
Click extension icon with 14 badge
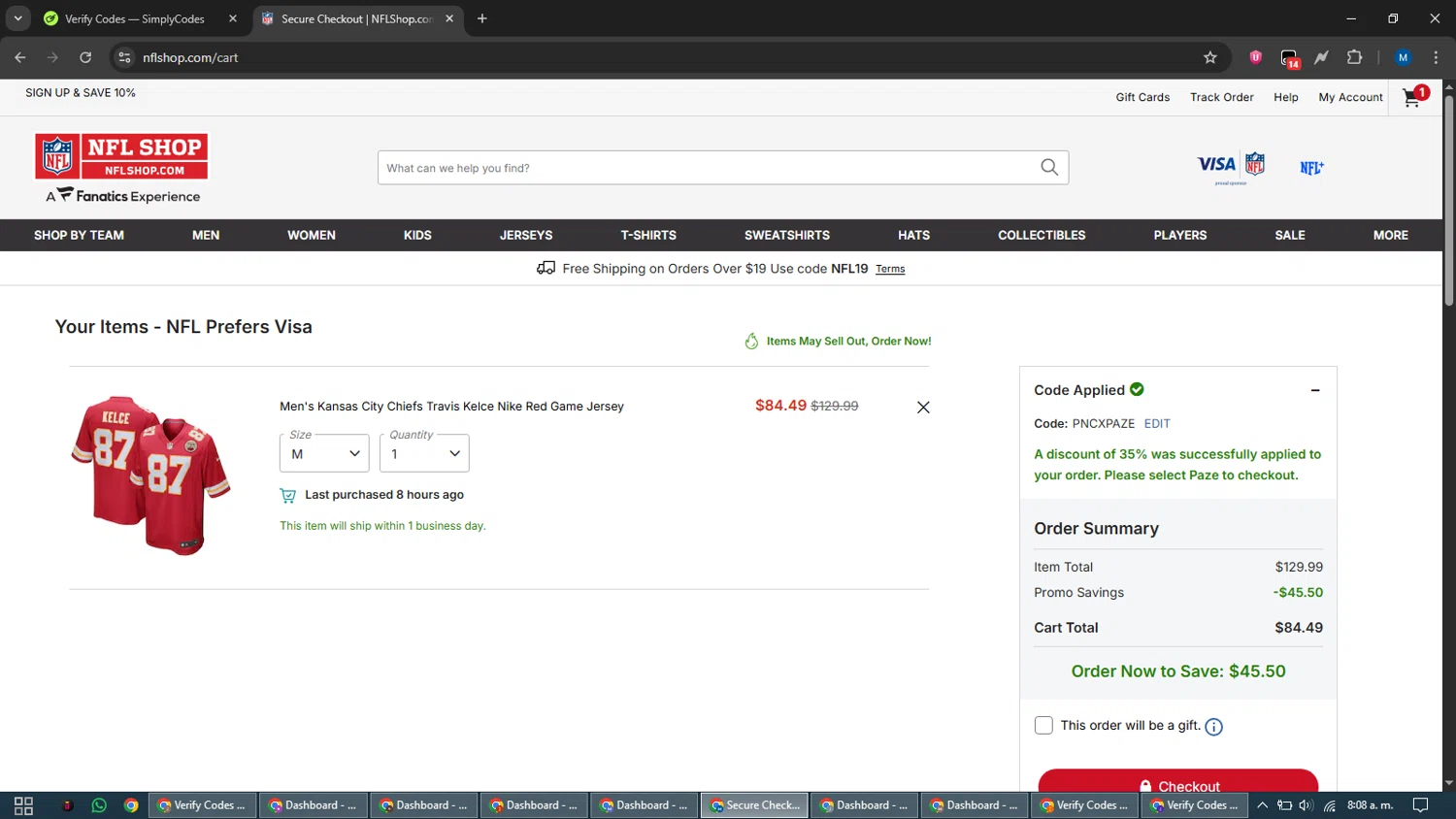tap(1289, 58)
